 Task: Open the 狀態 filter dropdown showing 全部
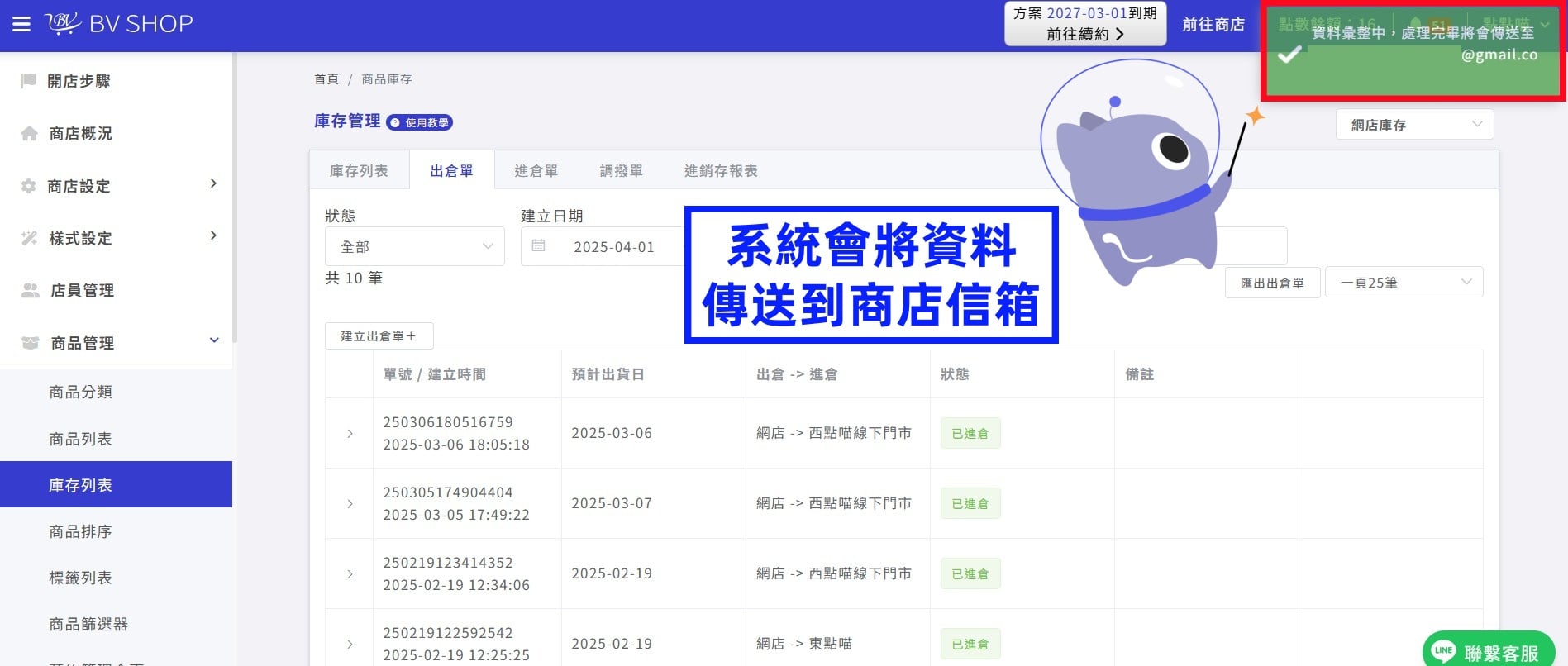coord(415,246)
